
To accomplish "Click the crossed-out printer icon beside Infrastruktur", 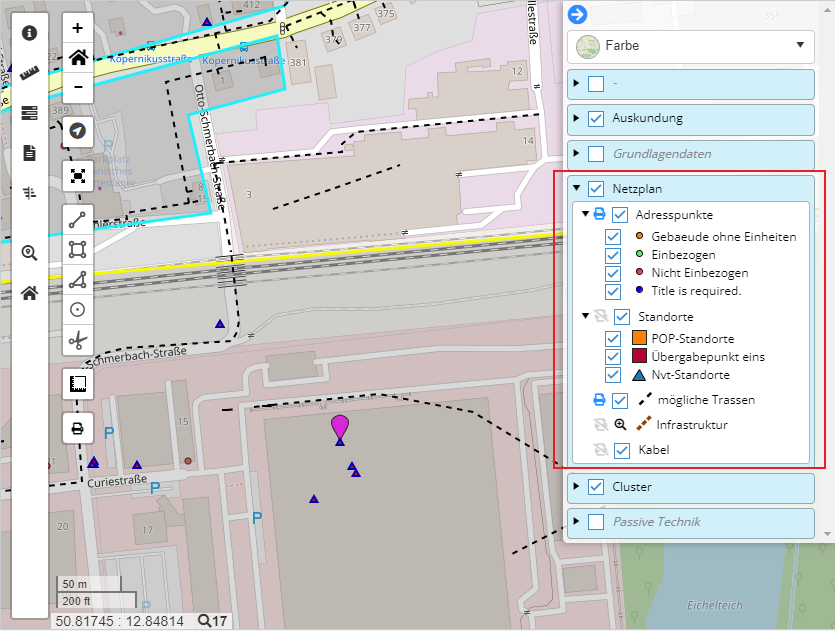I will tap(601, 424).
